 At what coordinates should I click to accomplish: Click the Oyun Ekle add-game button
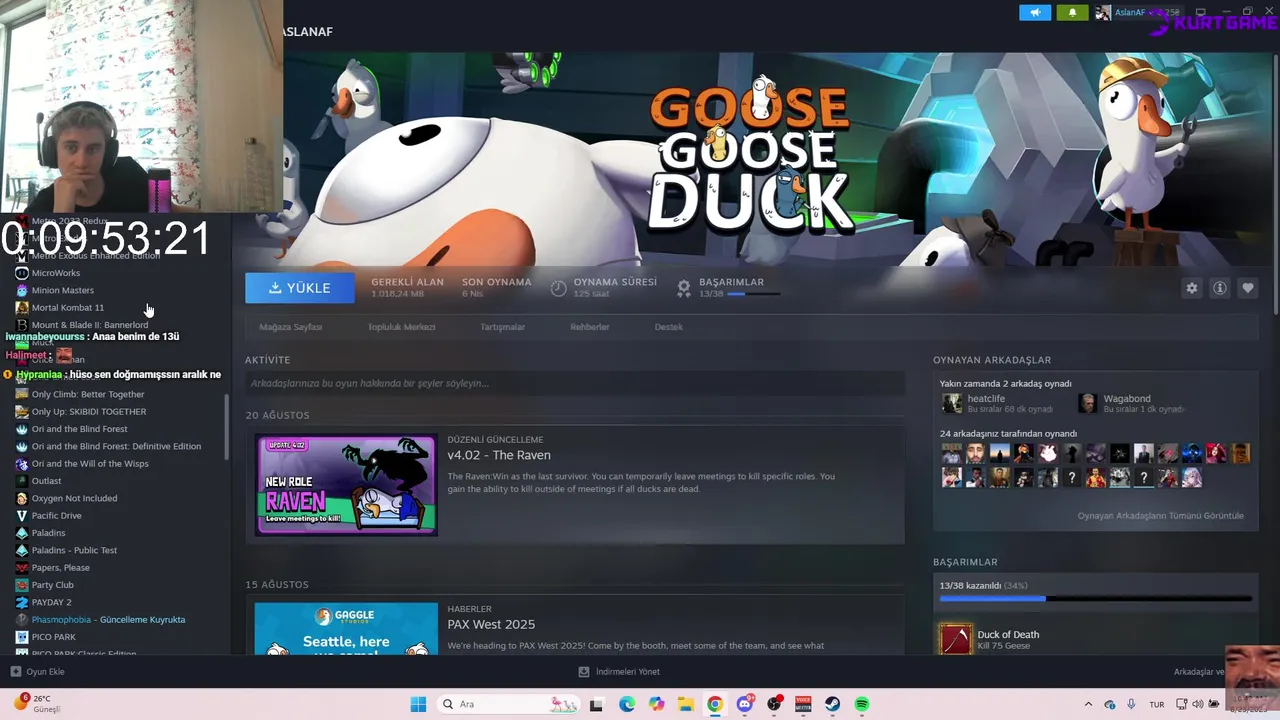pyautogui.click(x=38, y=672)
